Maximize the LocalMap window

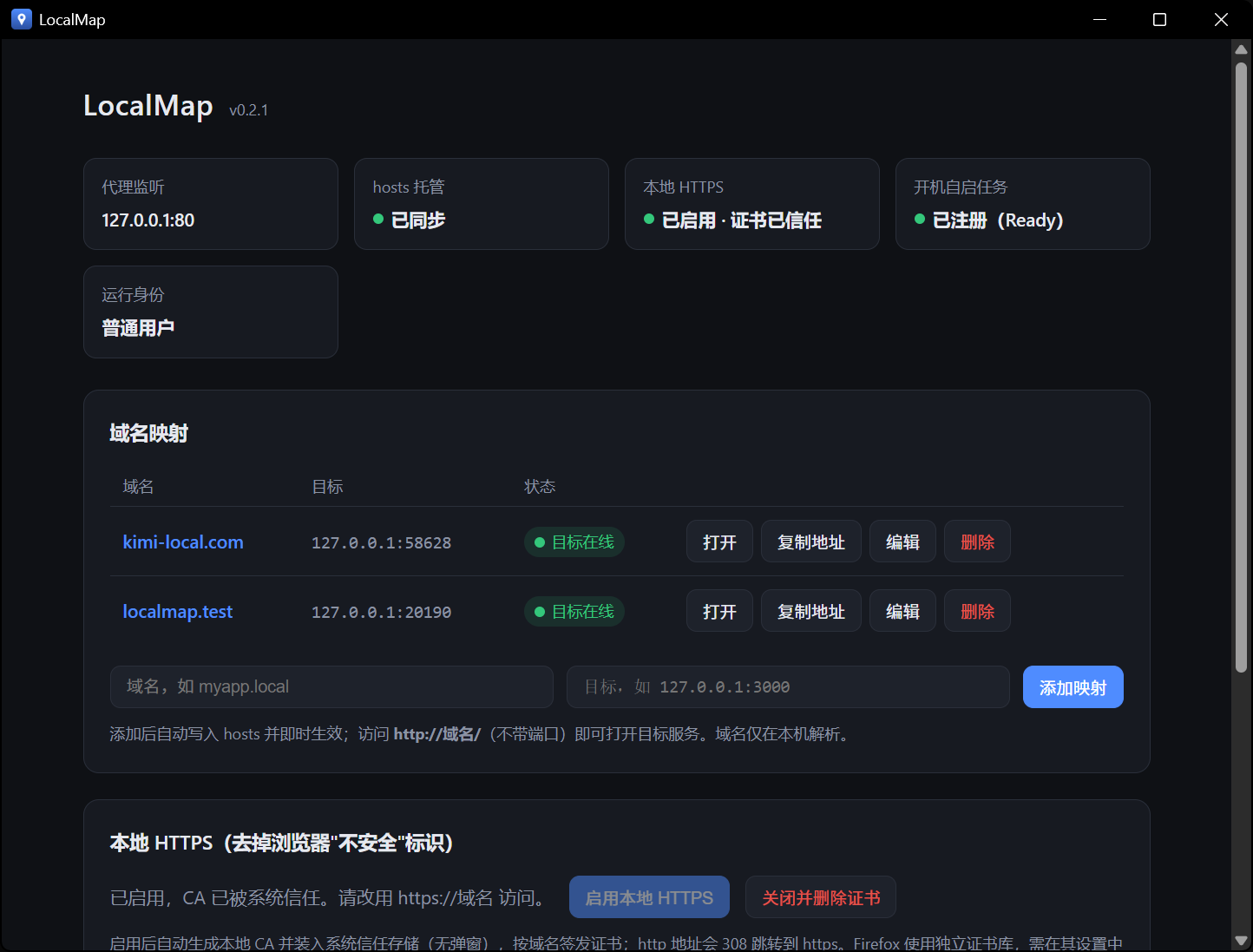1159,19
